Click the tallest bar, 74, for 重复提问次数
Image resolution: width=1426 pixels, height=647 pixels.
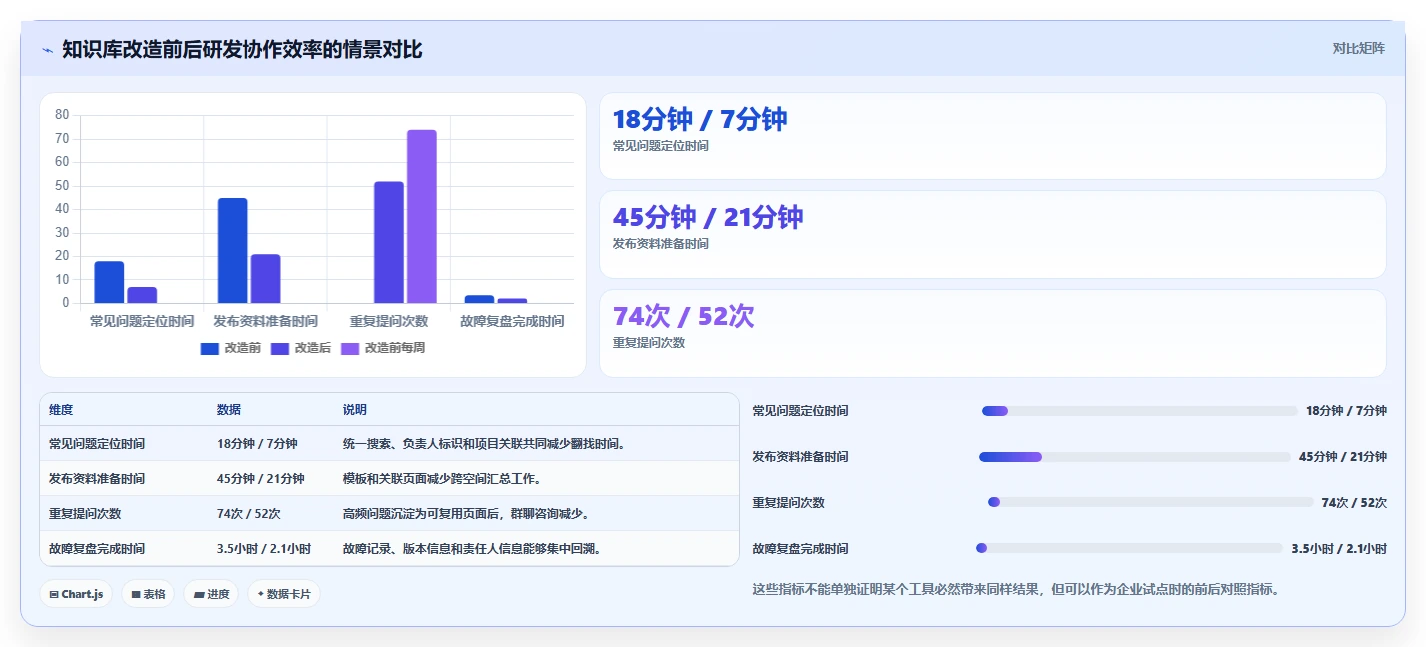(x=422, y=216)
